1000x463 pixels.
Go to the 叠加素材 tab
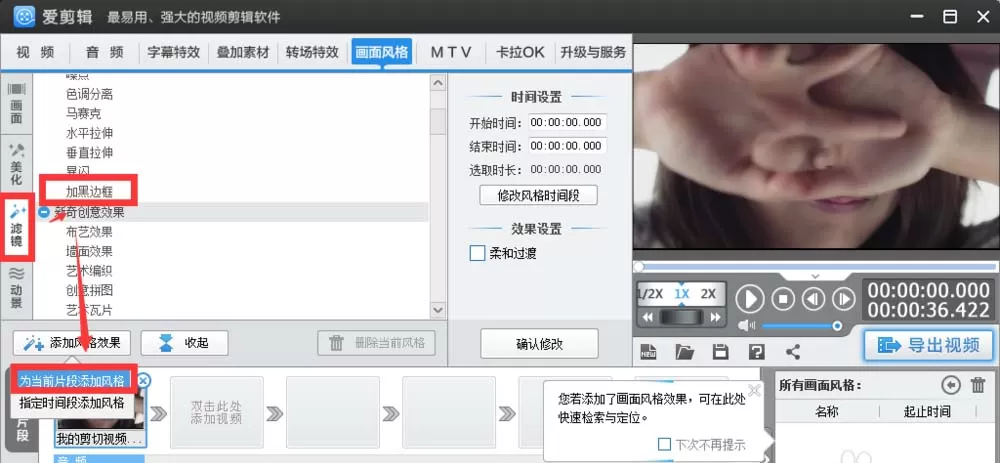click(x=243, y=52)
